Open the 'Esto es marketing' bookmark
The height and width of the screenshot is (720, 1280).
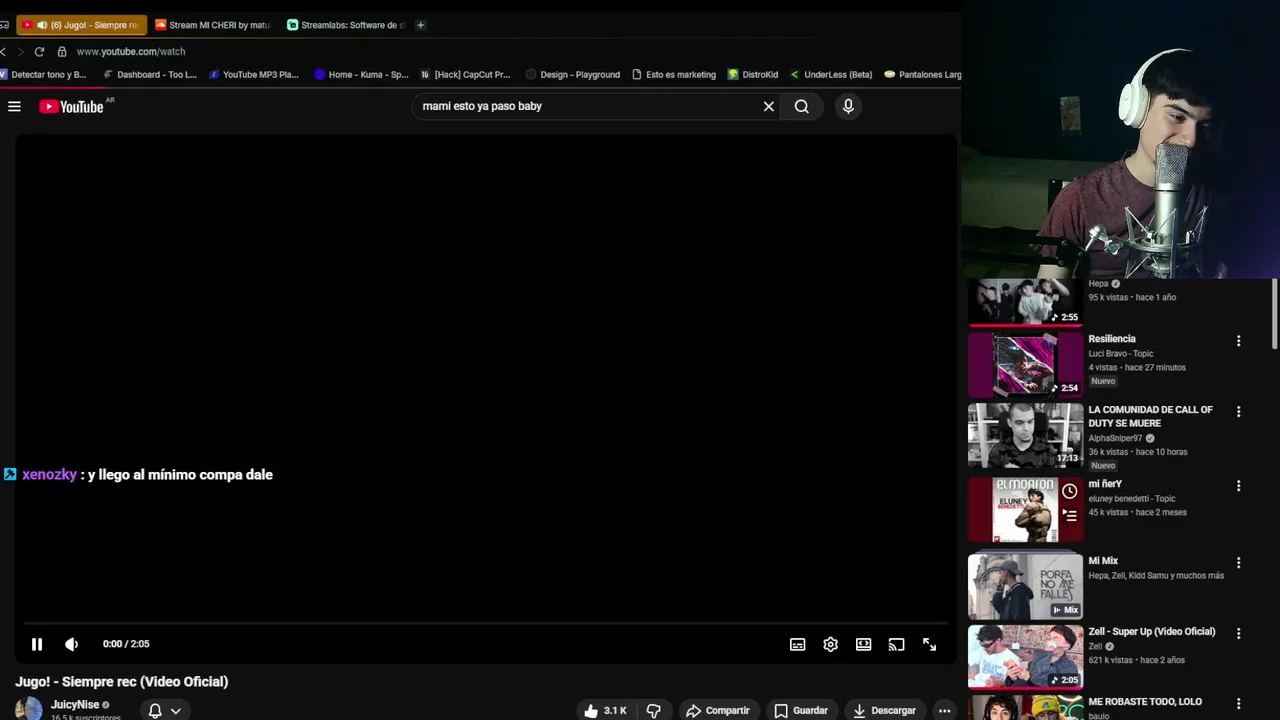coord(674,74)
